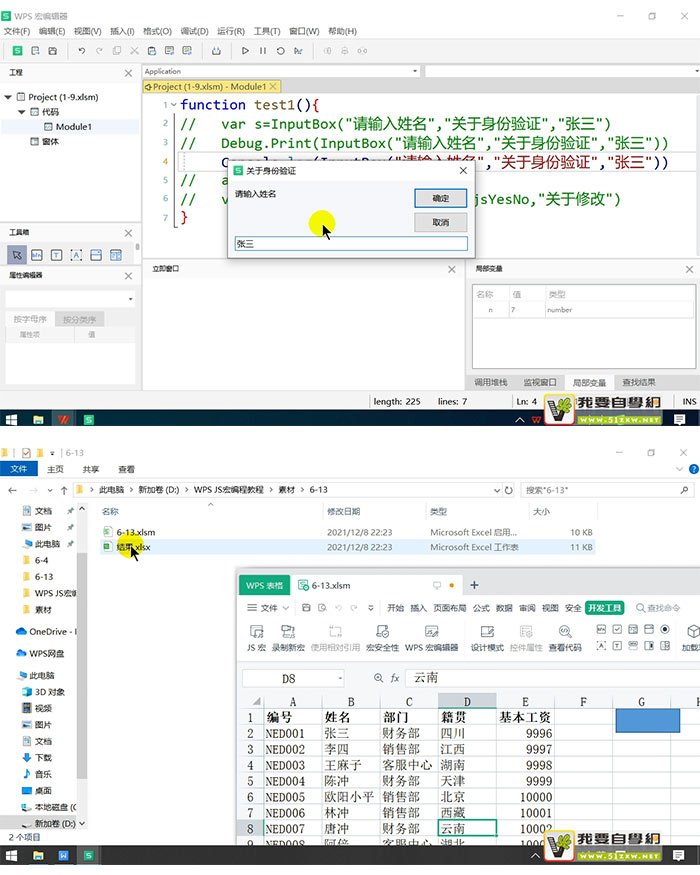Image resolution: width=700 pixels, height=875 pixels.
Task: Click the Back arrow in File Explorer
Action: click(x=12, y=490)
